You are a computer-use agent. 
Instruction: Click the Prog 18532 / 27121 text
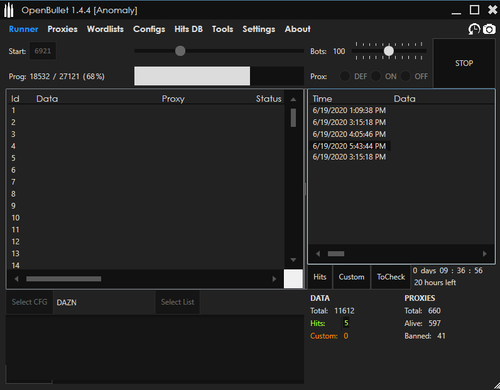[57, 76]
